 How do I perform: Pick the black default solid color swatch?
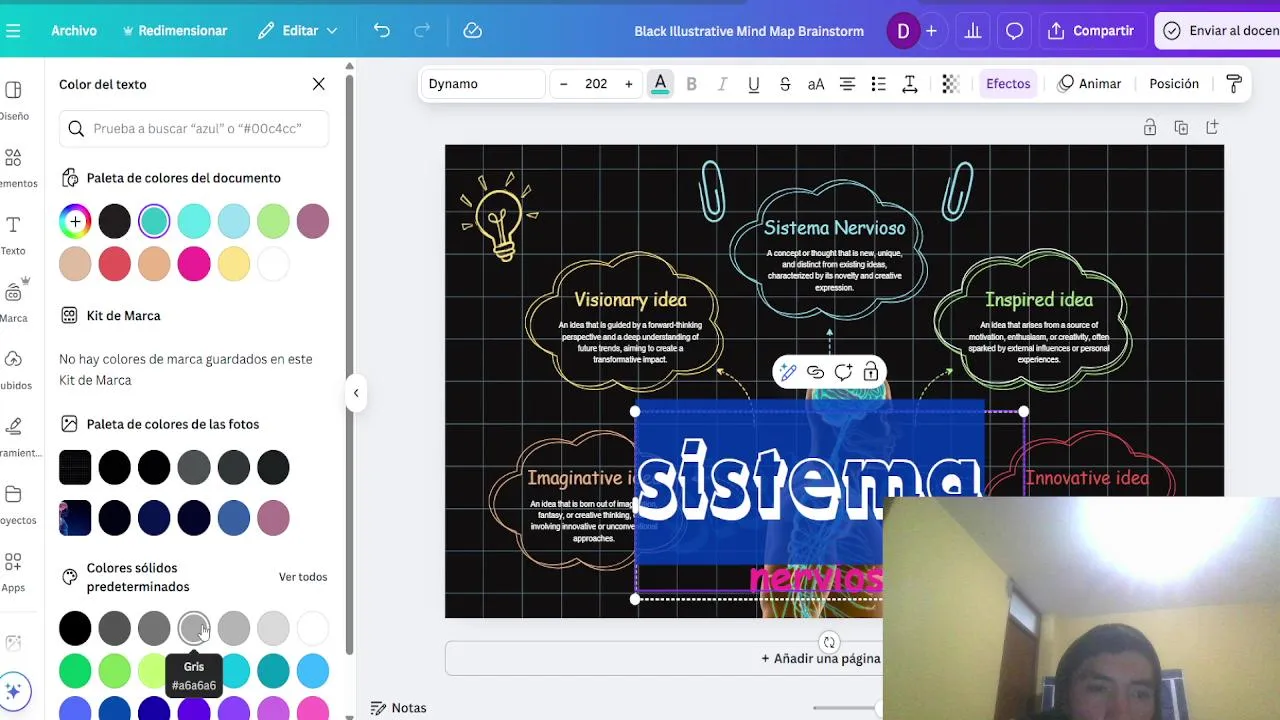(75, 628)
